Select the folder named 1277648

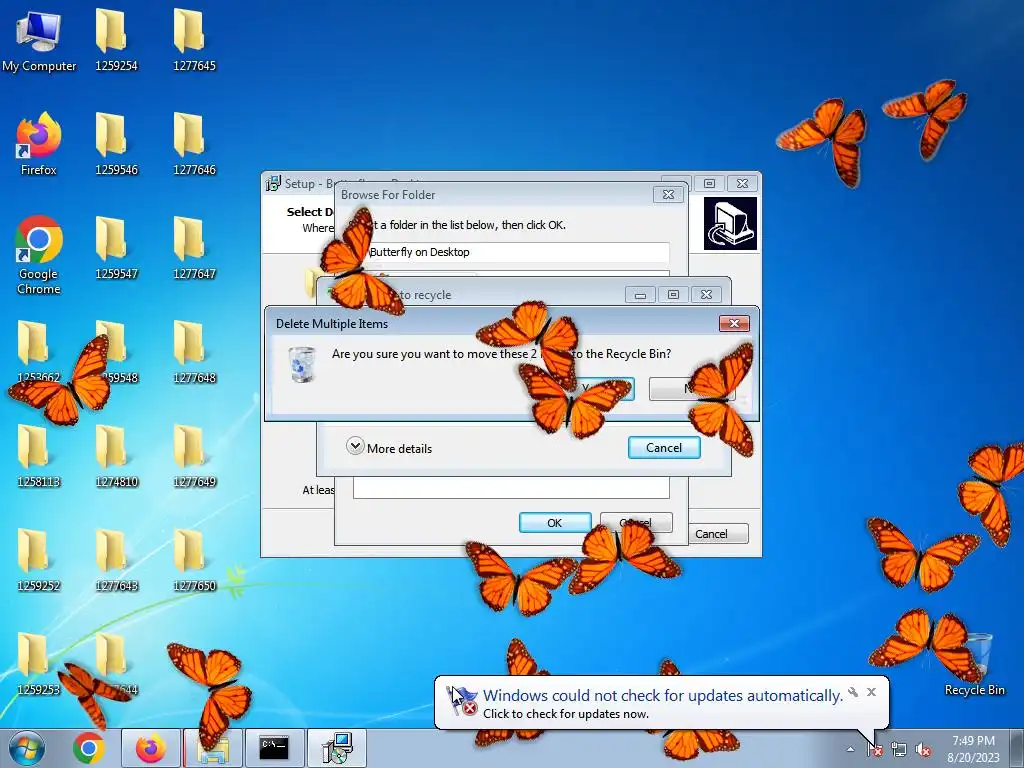pos(194,352)
